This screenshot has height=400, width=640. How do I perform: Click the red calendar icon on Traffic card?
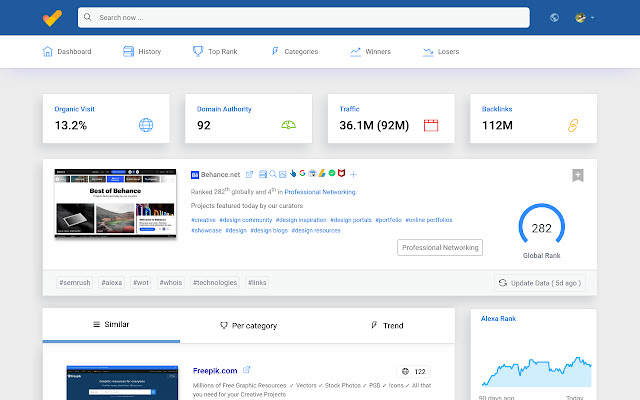pos(431,125)
